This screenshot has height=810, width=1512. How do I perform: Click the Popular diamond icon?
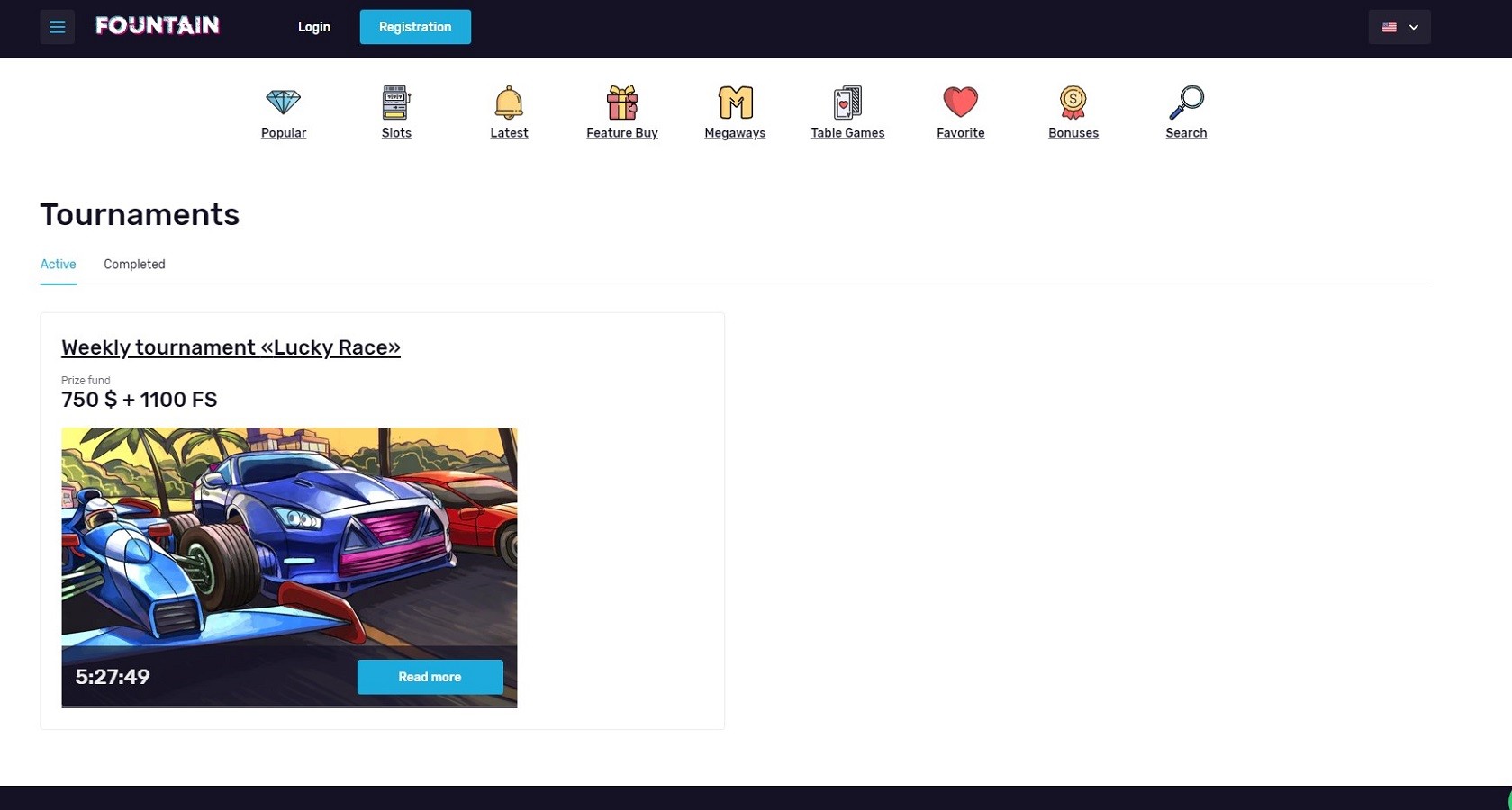284,102
